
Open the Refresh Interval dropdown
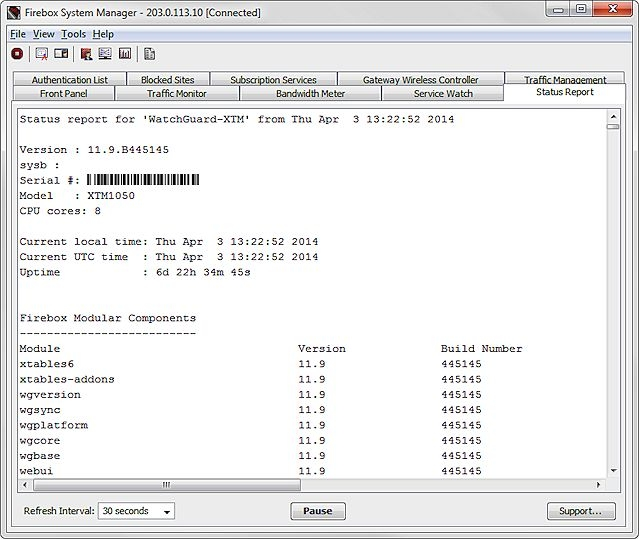click(x=136, y=511)
